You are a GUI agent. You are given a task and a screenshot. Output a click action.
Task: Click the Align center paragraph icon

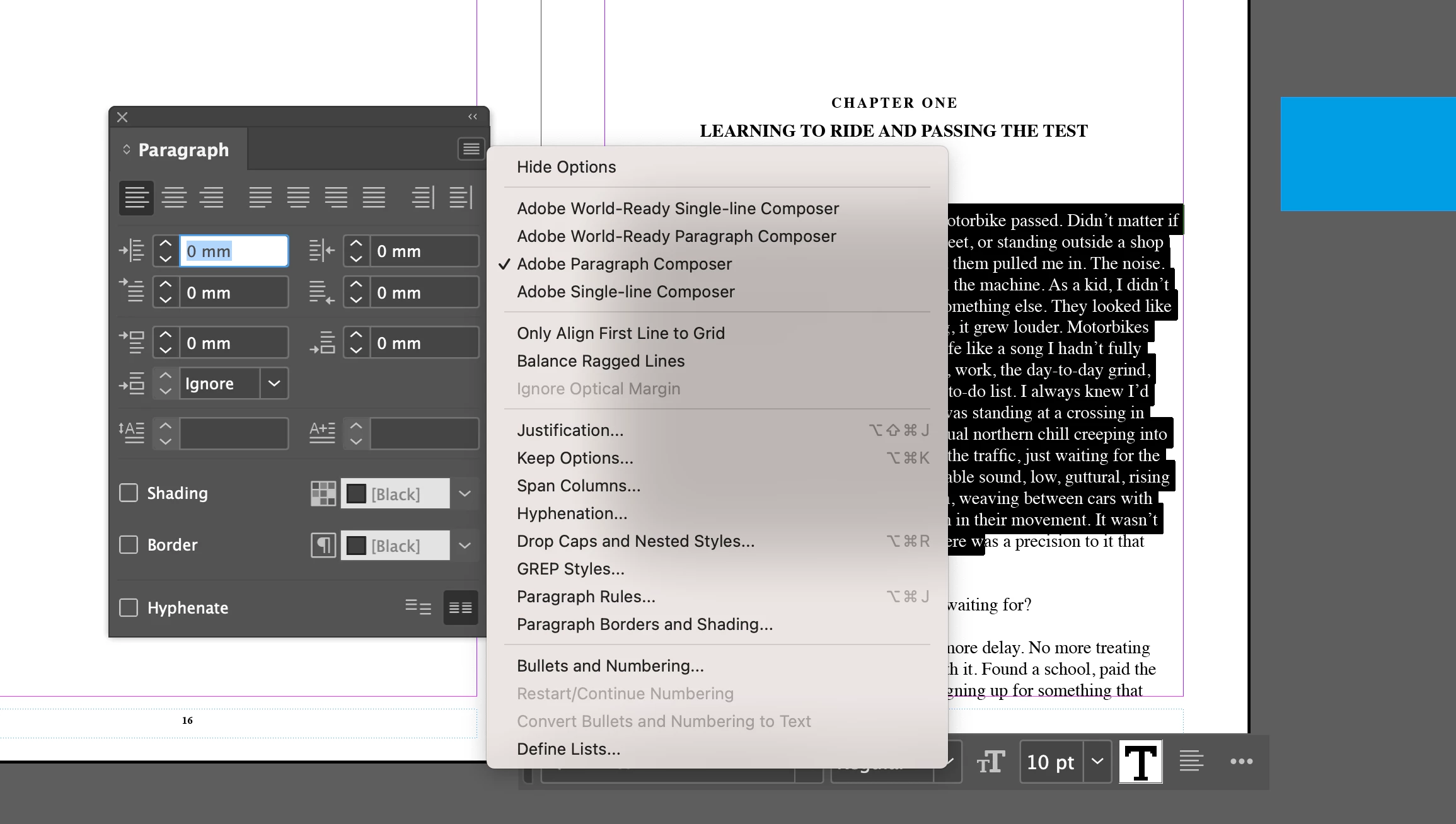[x=174, y=198]
